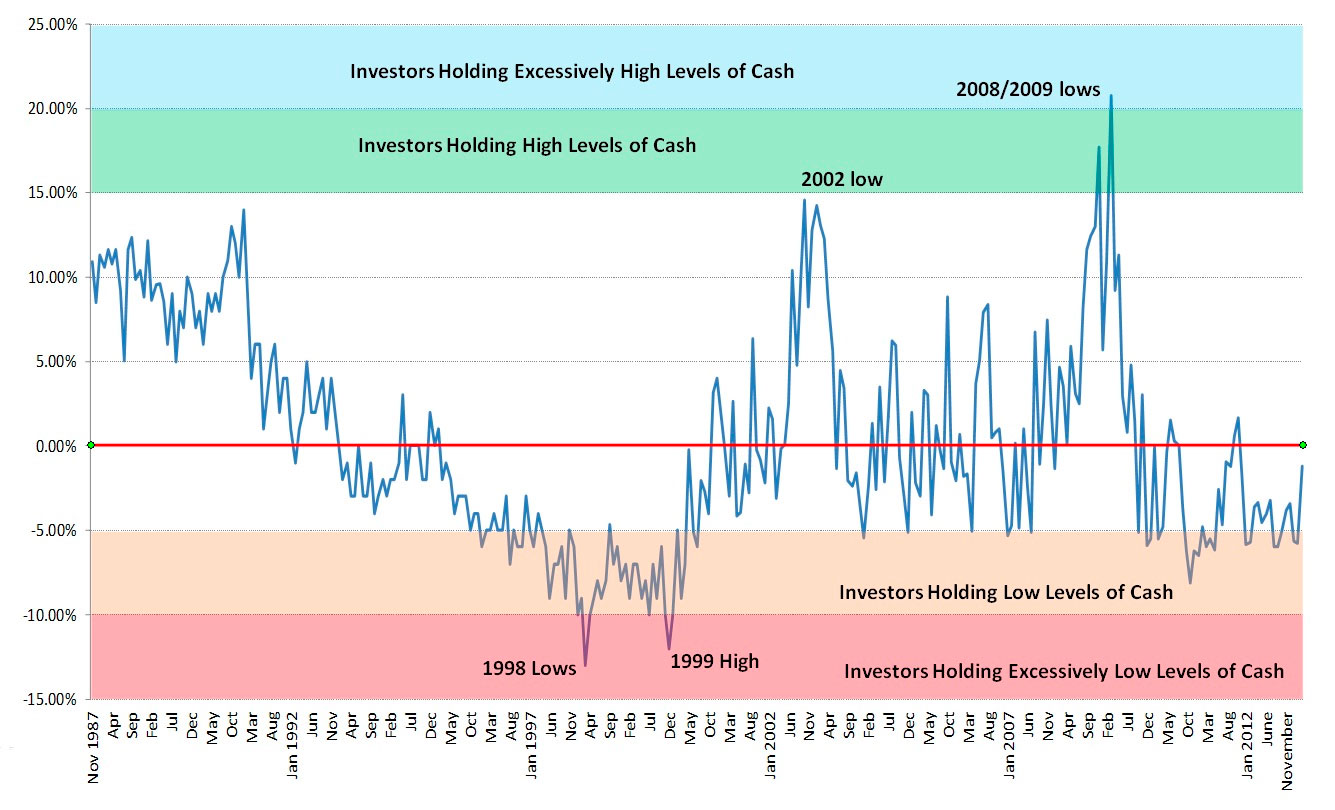The width and height of the screenshot is (1335, 810).
Task: Click "Investors Holding Excessively High Levels of Cash" text
Action: coord(571,71)
